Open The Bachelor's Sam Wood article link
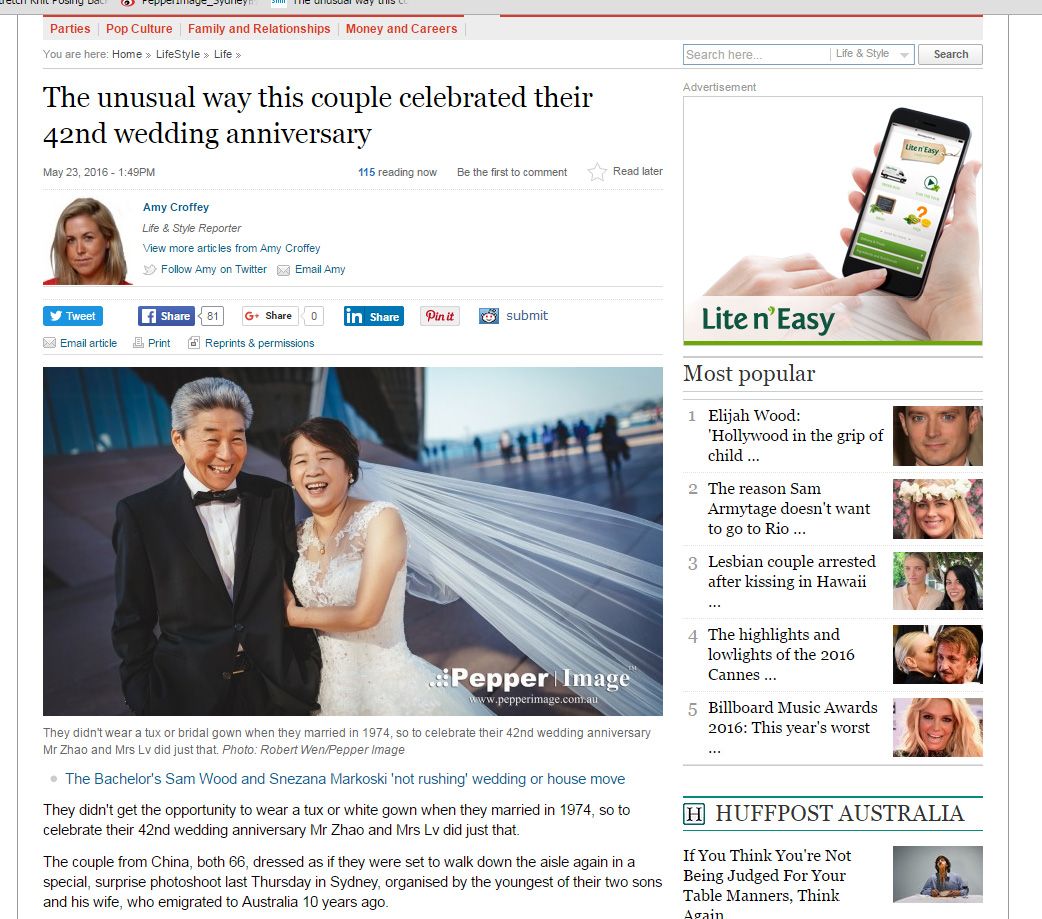The width and height of the screenshot is (1042, 919). pos(345,779)
